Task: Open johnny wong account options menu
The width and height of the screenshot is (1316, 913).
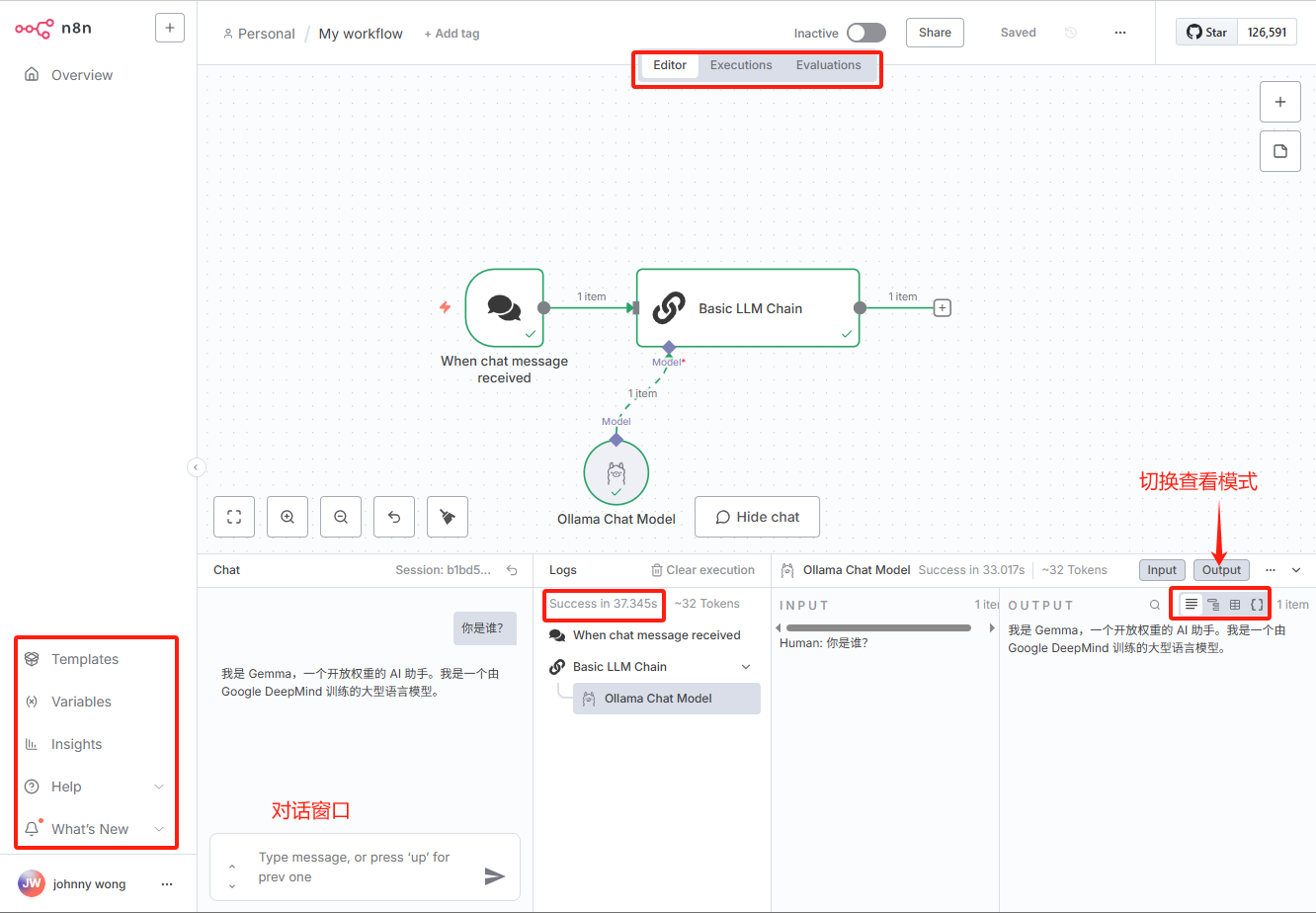Action: click(167, 884)
